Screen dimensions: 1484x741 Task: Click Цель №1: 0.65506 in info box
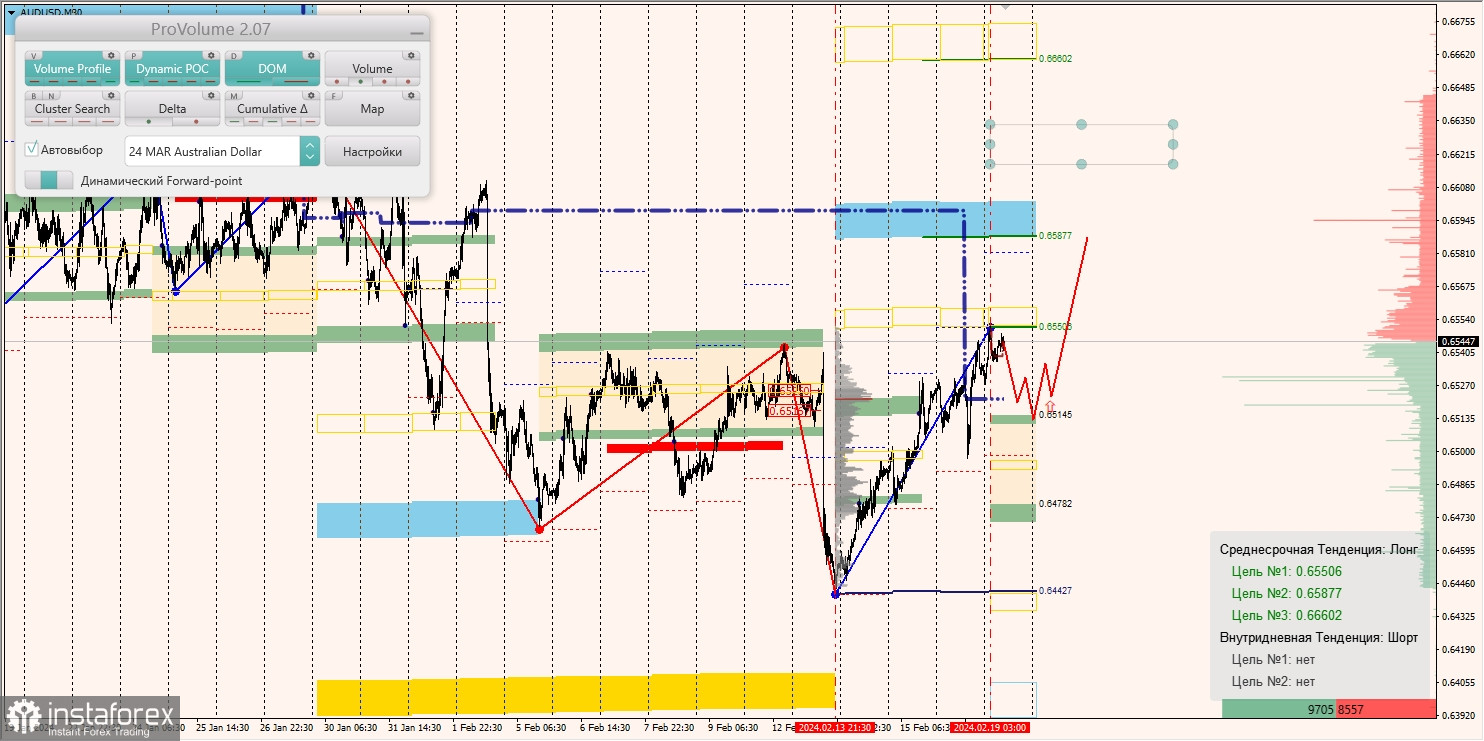click(x=1286, y=571)
